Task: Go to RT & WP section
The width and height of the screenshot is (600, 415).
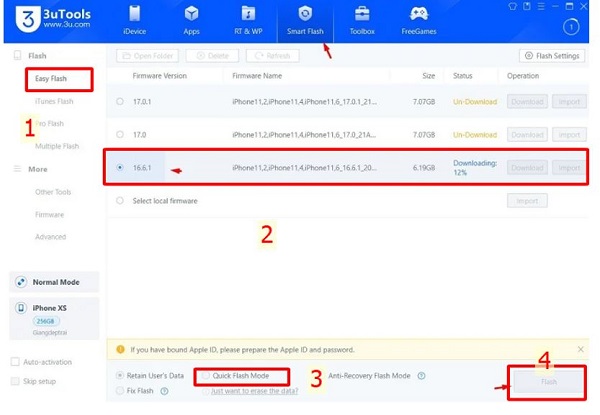Action: coord(246,20)
